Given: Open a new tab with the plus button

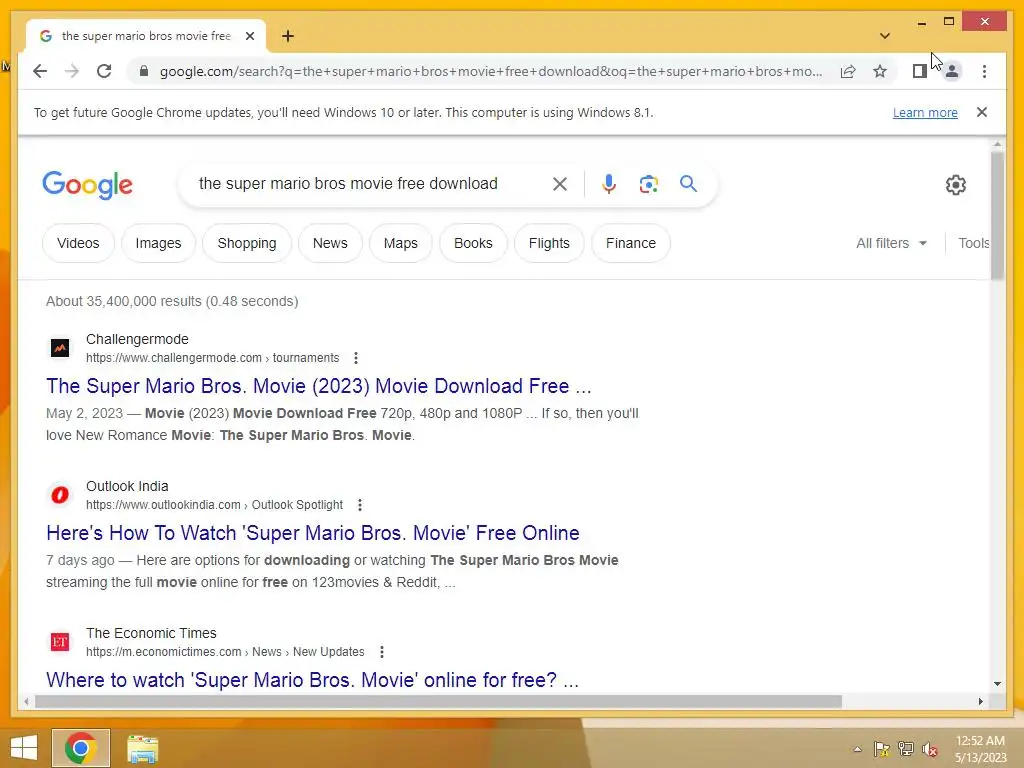Looking at the screenshot, I should [x=288, y=36].
